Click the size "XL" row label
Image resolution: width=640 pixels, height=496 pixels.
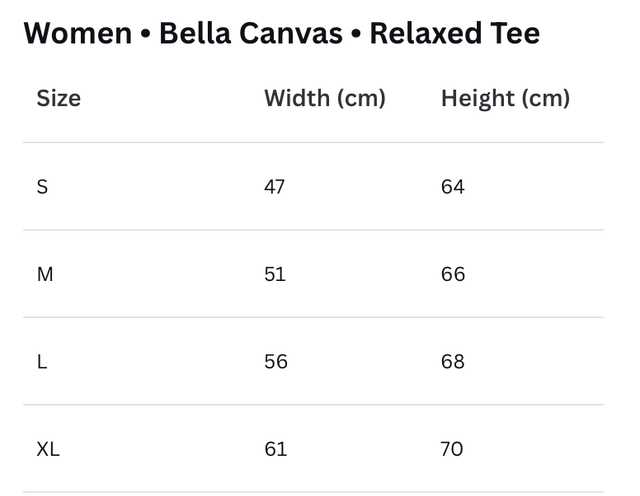pyautogui.click(x=48, y=449)
